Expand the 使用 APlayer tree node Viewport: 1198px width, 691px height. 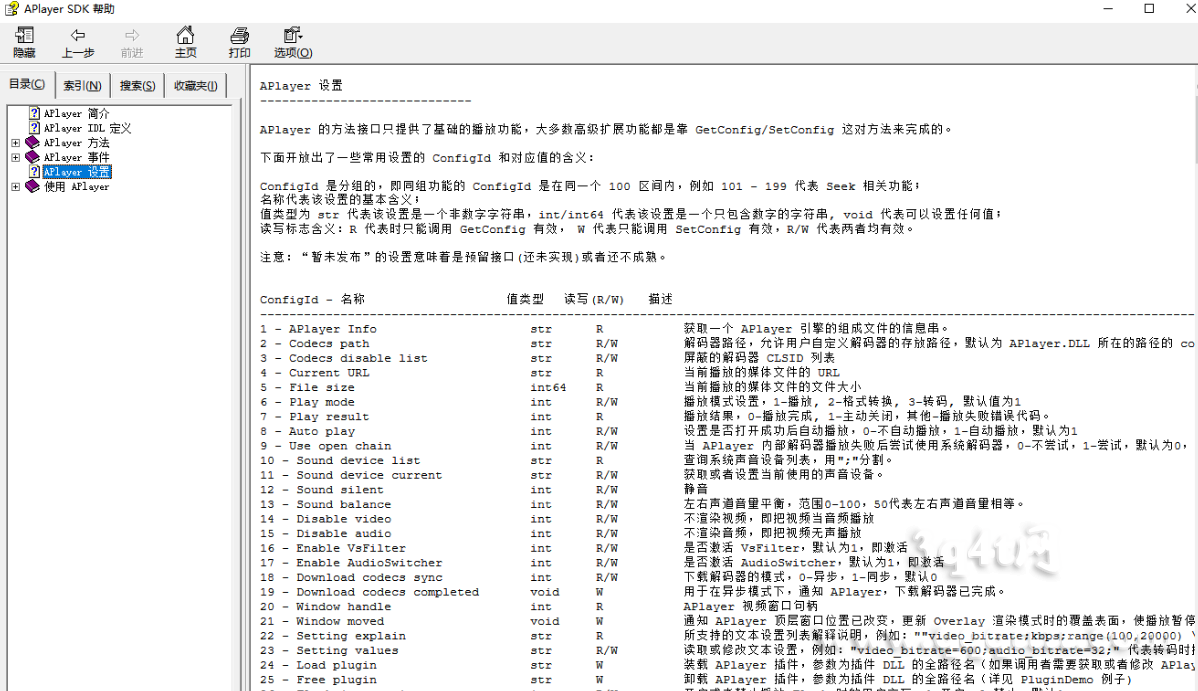15,187
